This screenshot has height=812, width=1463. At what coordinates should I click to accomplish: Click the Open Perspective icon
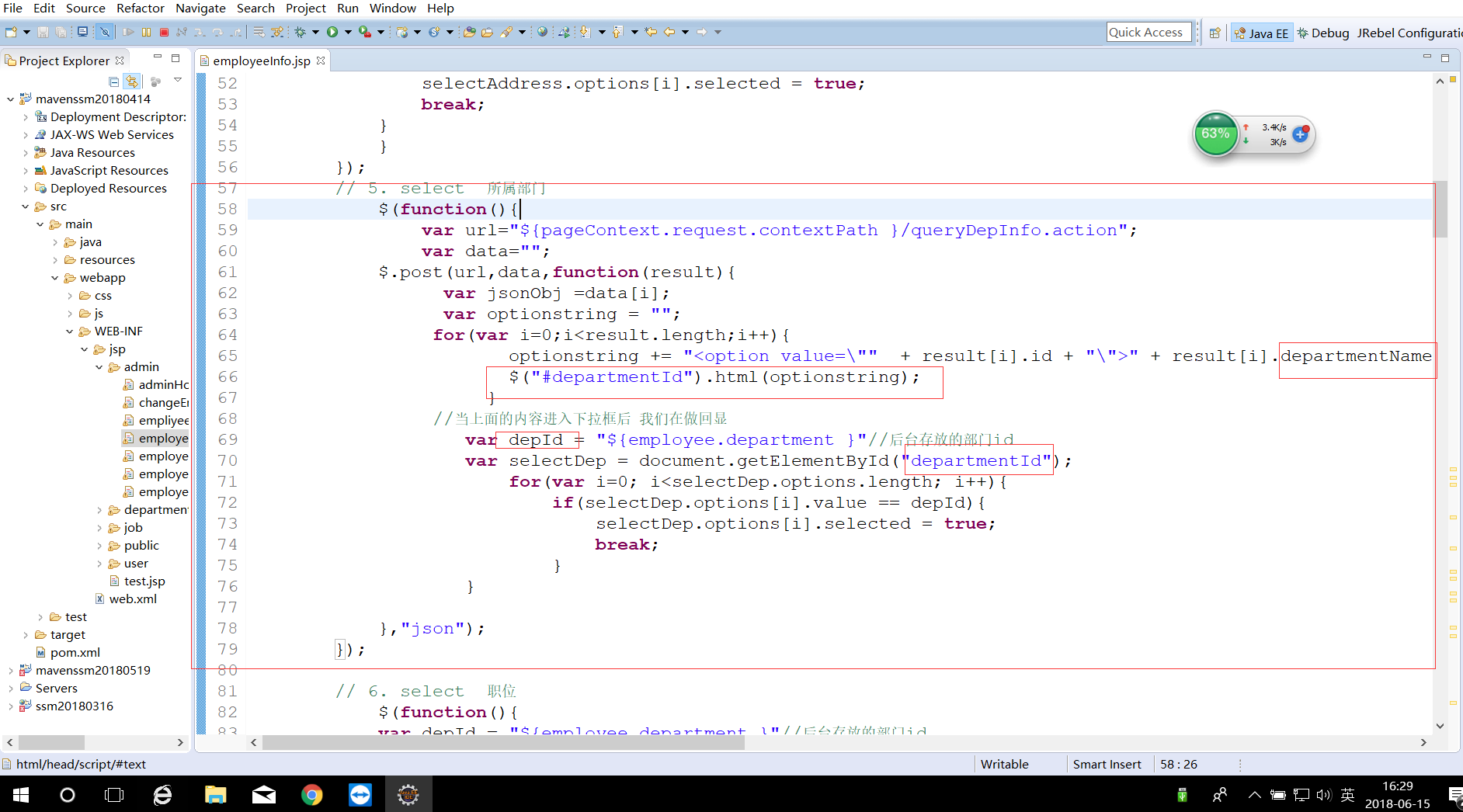click(1215, 33)
